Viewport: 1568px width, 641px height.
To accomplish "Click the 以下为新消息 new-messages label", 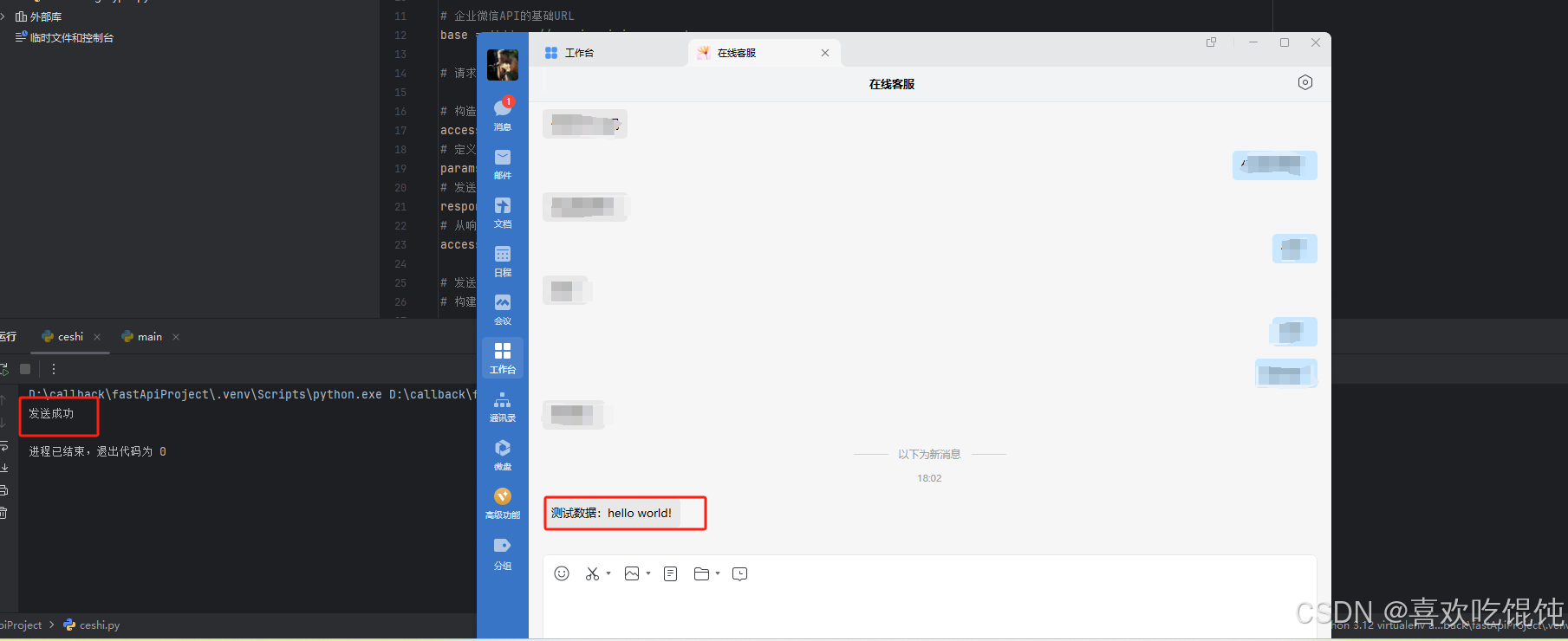I will 929,454.
